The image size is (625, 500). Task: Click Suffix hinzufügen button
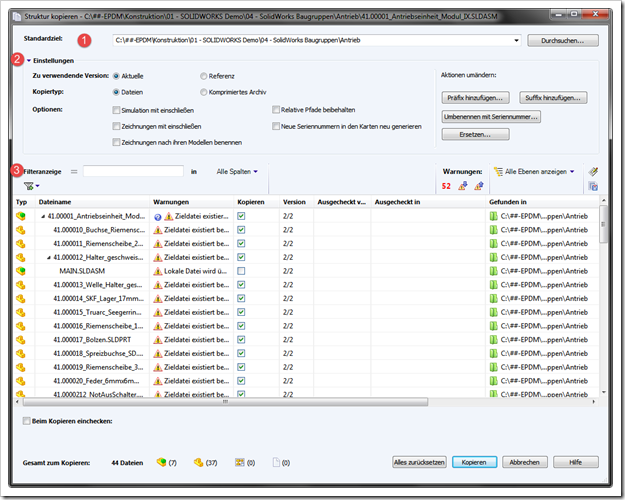[553, 98]
